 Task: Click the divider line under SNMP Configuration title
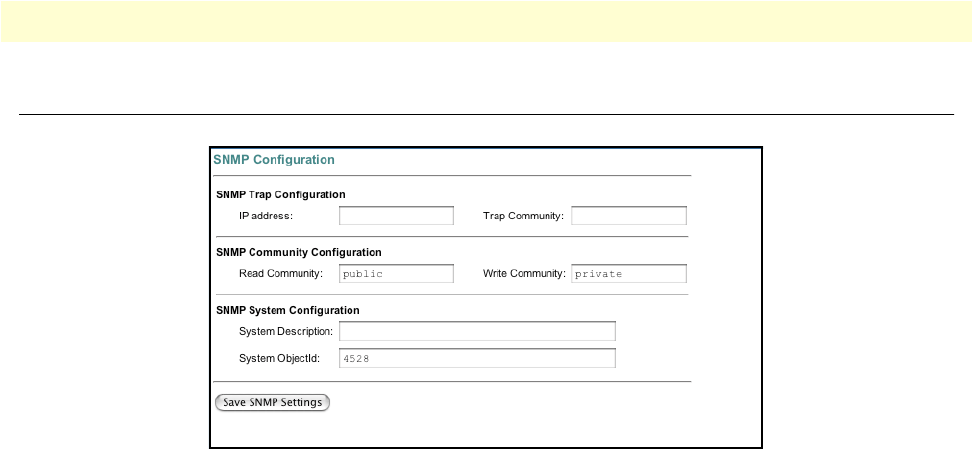pyautogui.click(x=452, y=176)
